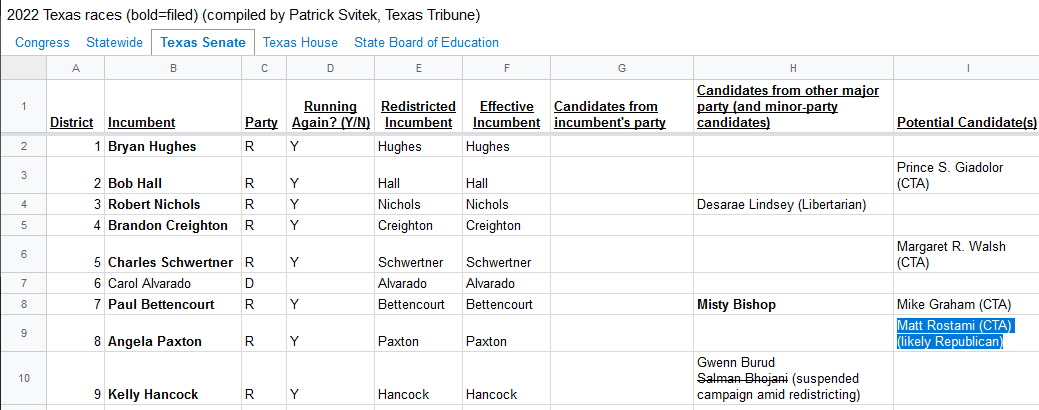Select column A header
Image resolution: width=1039 pixels, height=410 pixels.
(76, 68)
